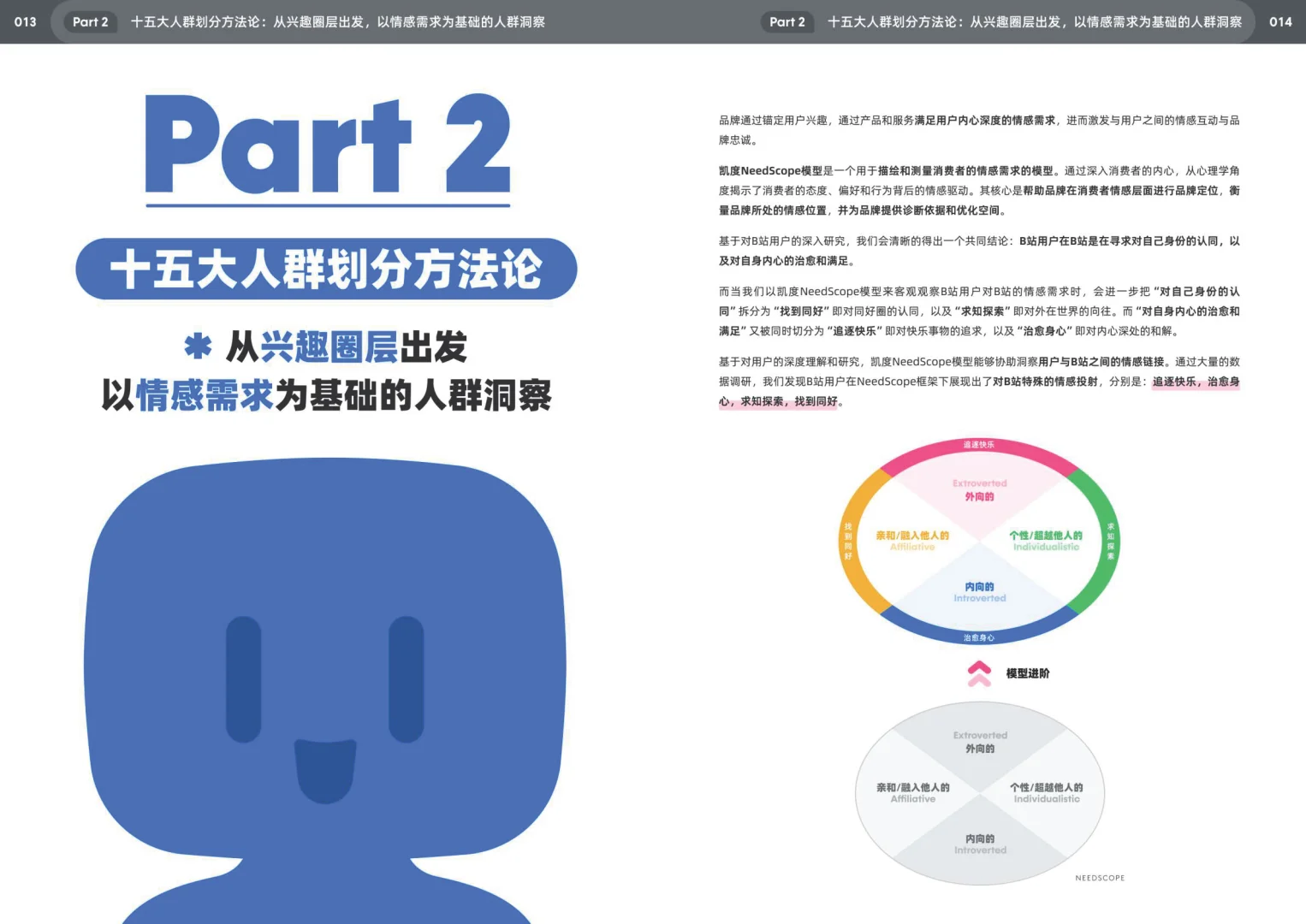This screenshot has height=924, width=1306.
Task: Click the heading 十五大人群划分方法论
Action: click(x=328, y=269)
